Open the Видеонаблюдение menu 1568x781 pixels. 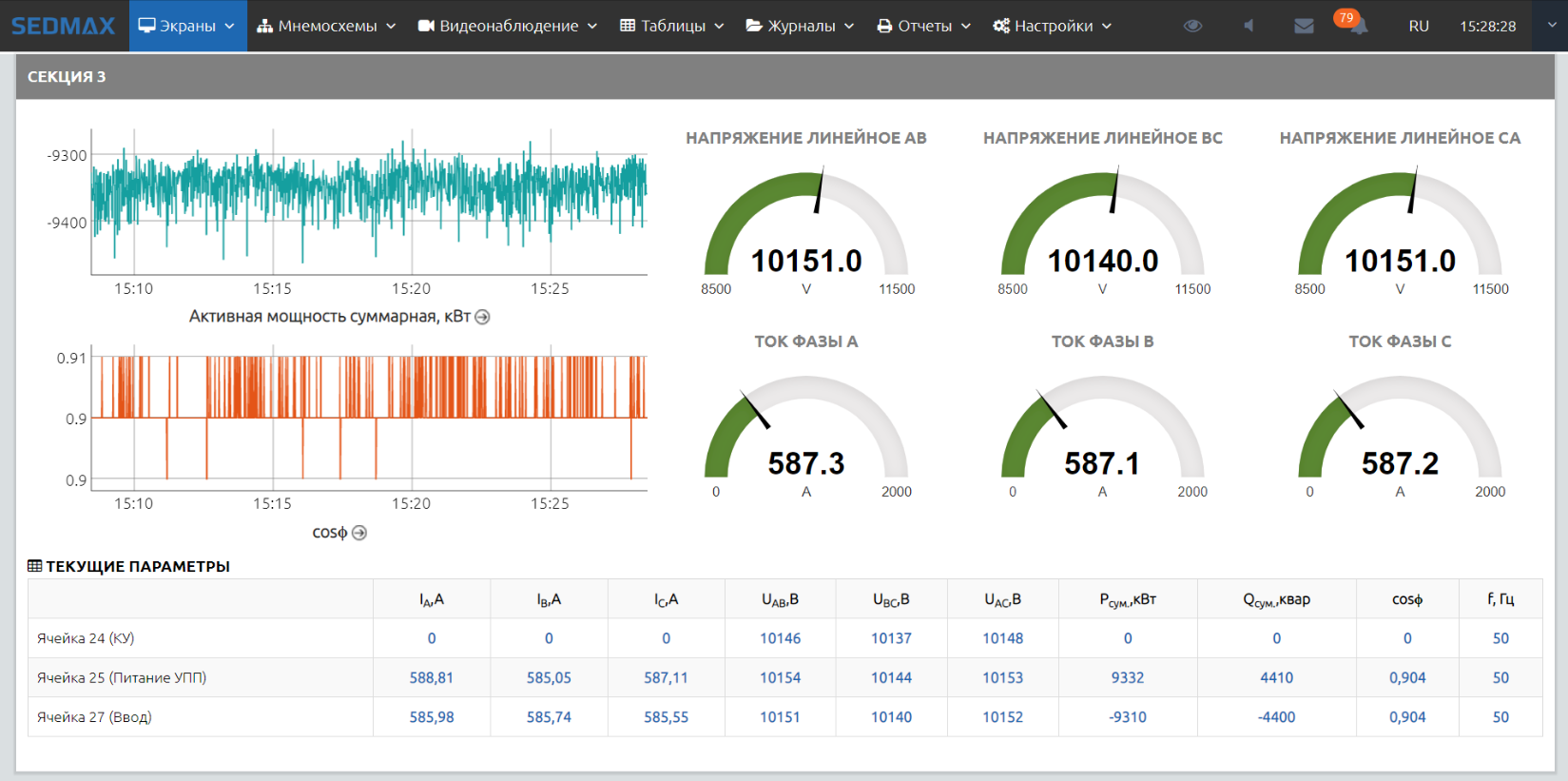click(x=508, y=26)
